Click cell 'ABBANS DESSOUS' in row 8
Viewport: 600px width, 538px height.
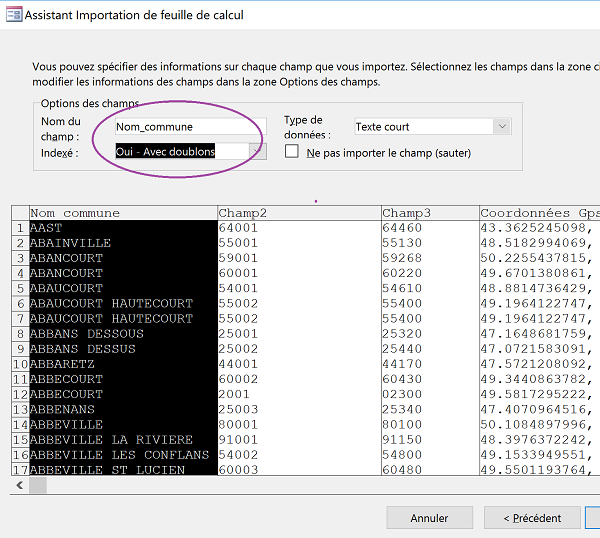point(123,334)
